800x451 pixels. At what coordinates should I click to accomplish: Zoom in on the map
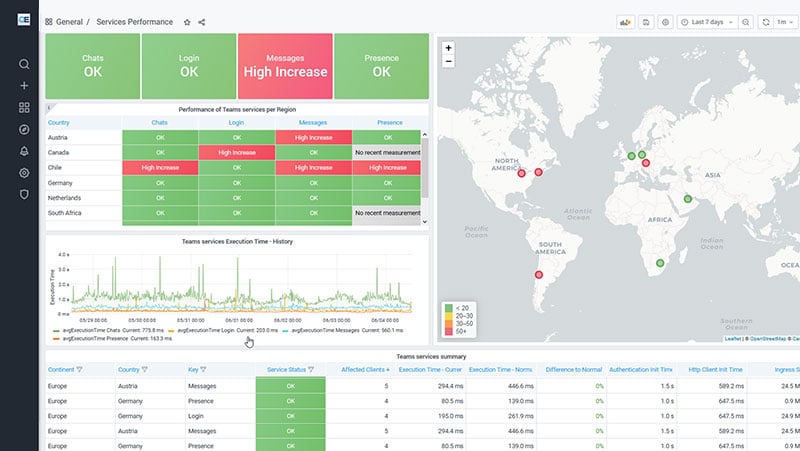[x=448, y=48]
